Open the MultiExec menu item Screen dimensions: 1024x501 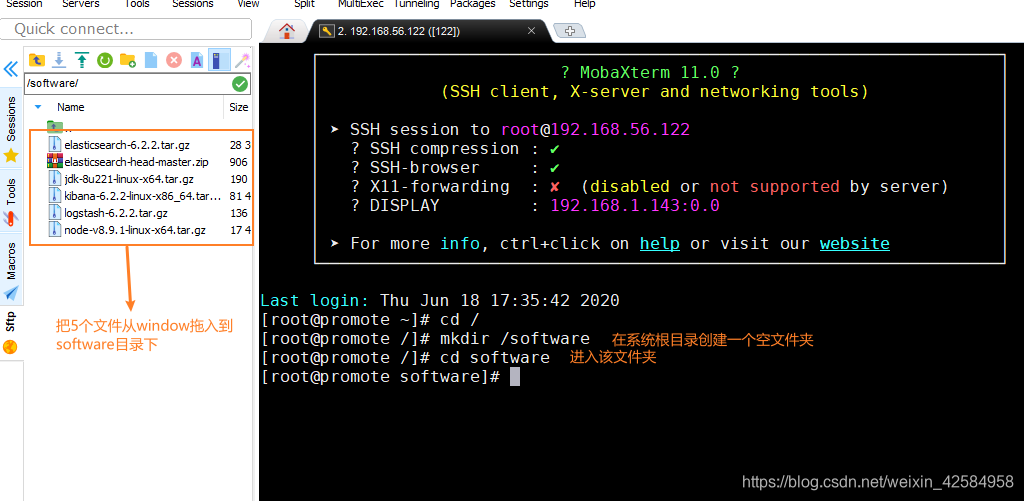(360, 4)
